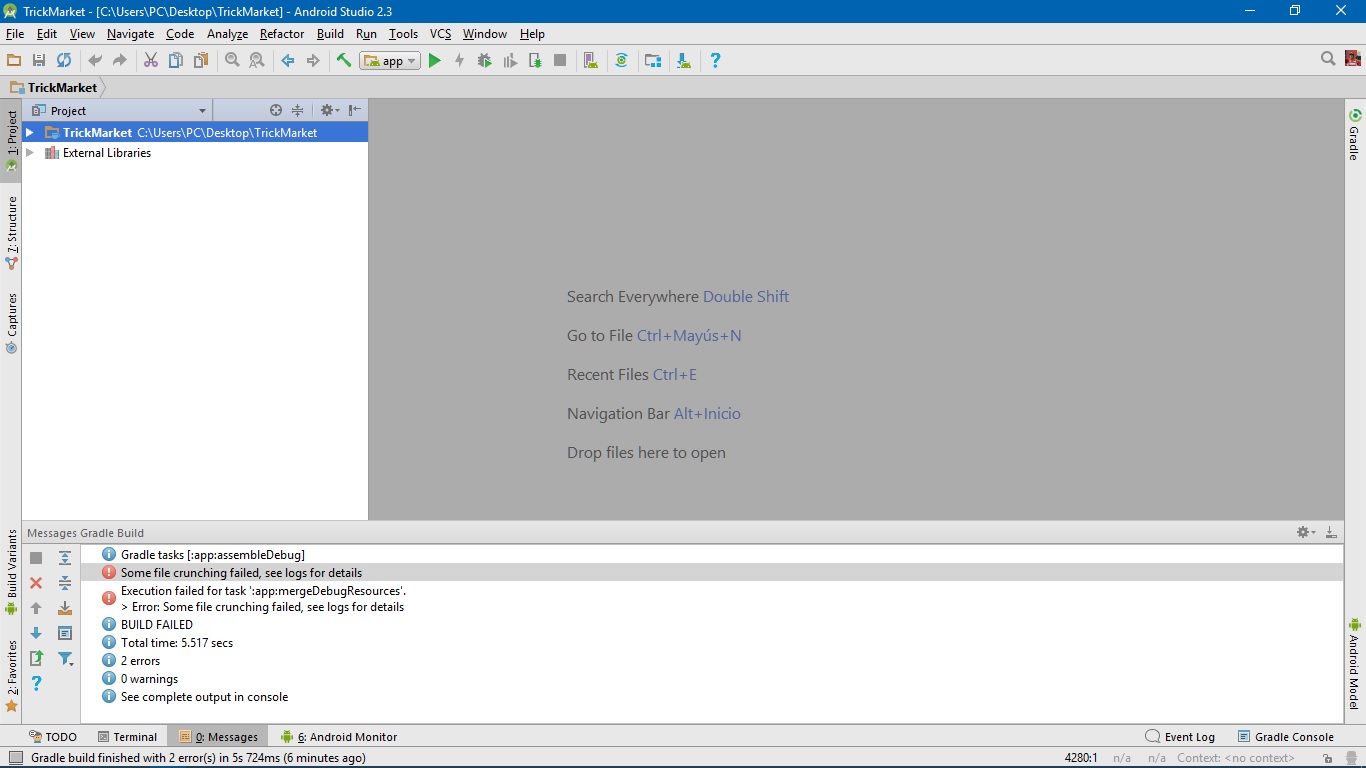Click the Cut scissors icon
This screenshot has height=768, width=1366.
[151, 61]
